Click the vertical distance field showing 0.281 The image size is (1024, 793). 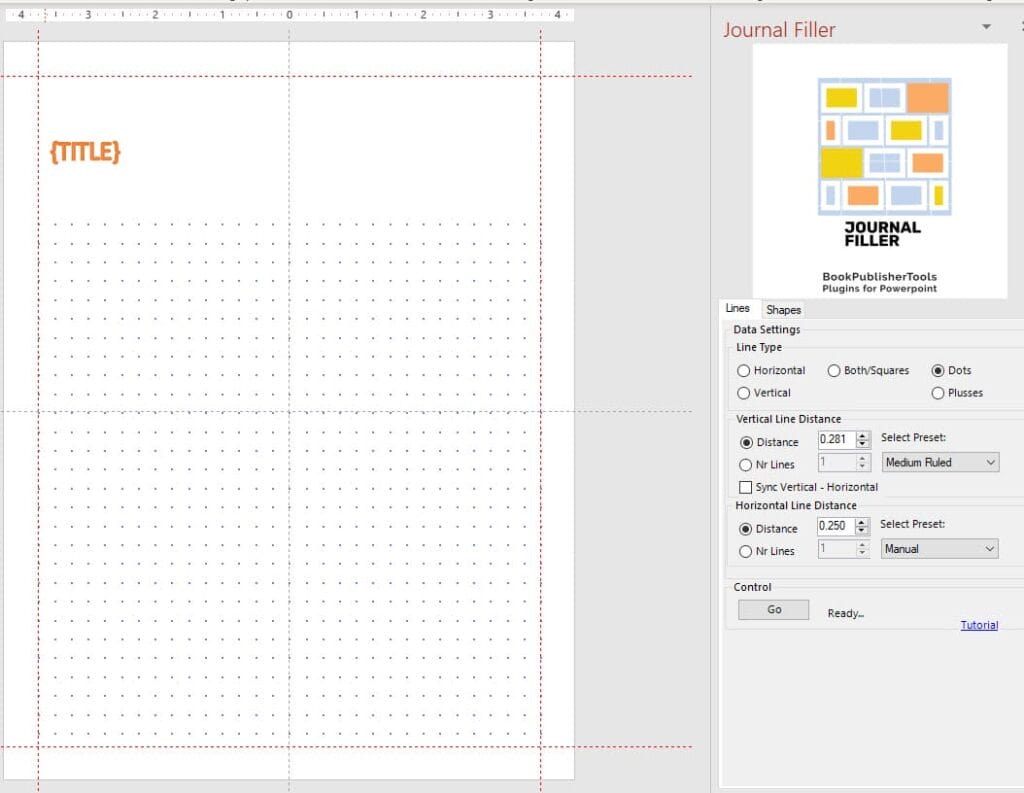pos(835,439)
